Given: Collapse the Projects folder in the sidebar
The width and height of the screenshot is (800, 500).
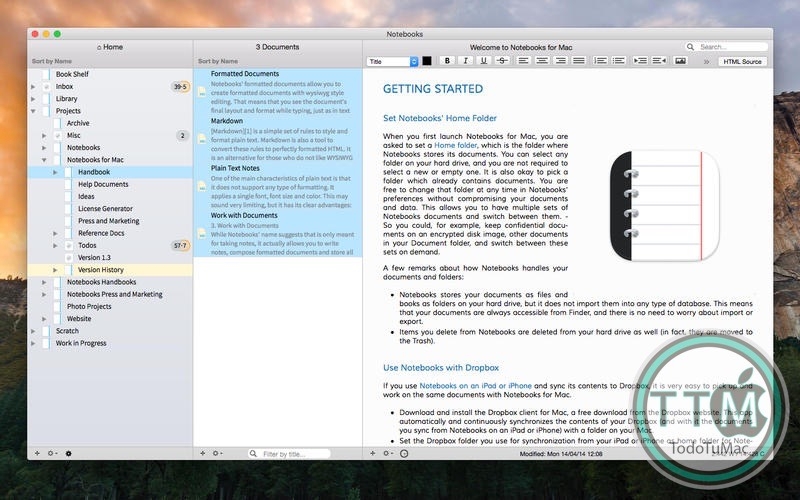Looking at the screenshot, I should point(33,111).
